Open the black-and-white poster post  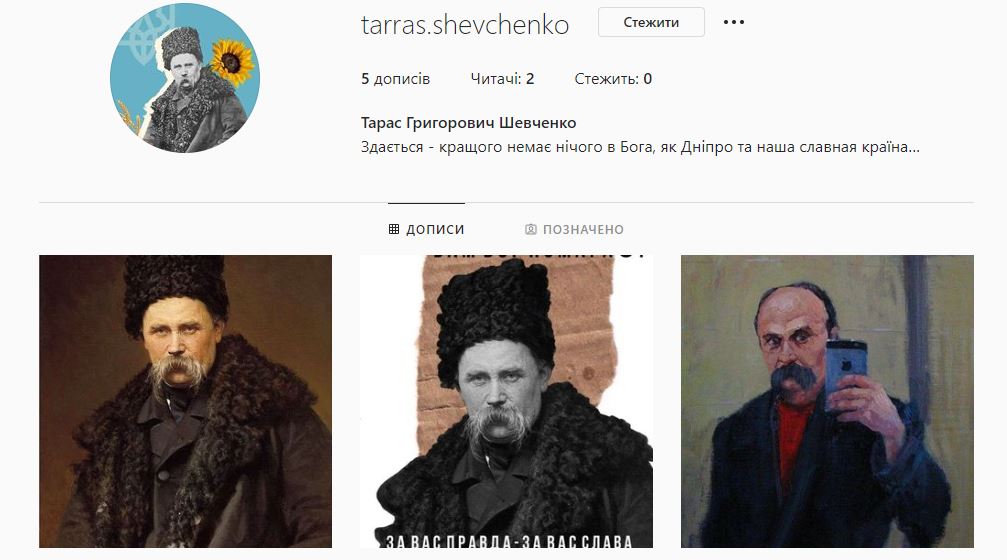point(506,401)
